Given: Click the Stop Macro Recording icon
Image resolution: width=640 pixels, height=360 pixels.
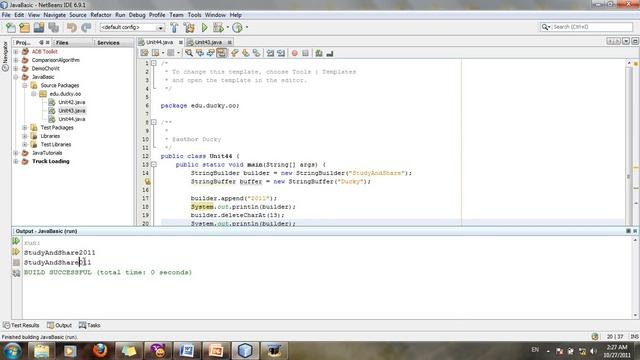Looking at the screenshot, I should pyautogui.click(x=305, y=53).
